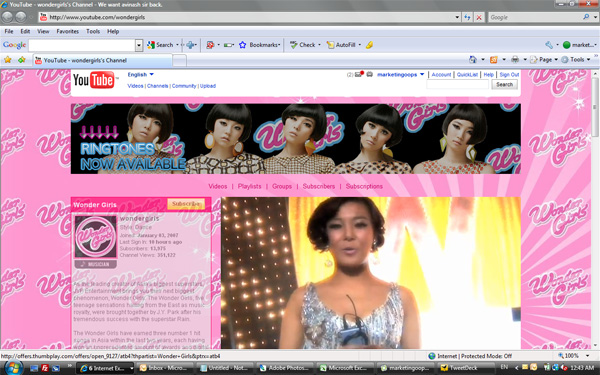The image size is (600, 375).
Task: Click the Add to Favorites icon
Action: (x=21, y=60)
